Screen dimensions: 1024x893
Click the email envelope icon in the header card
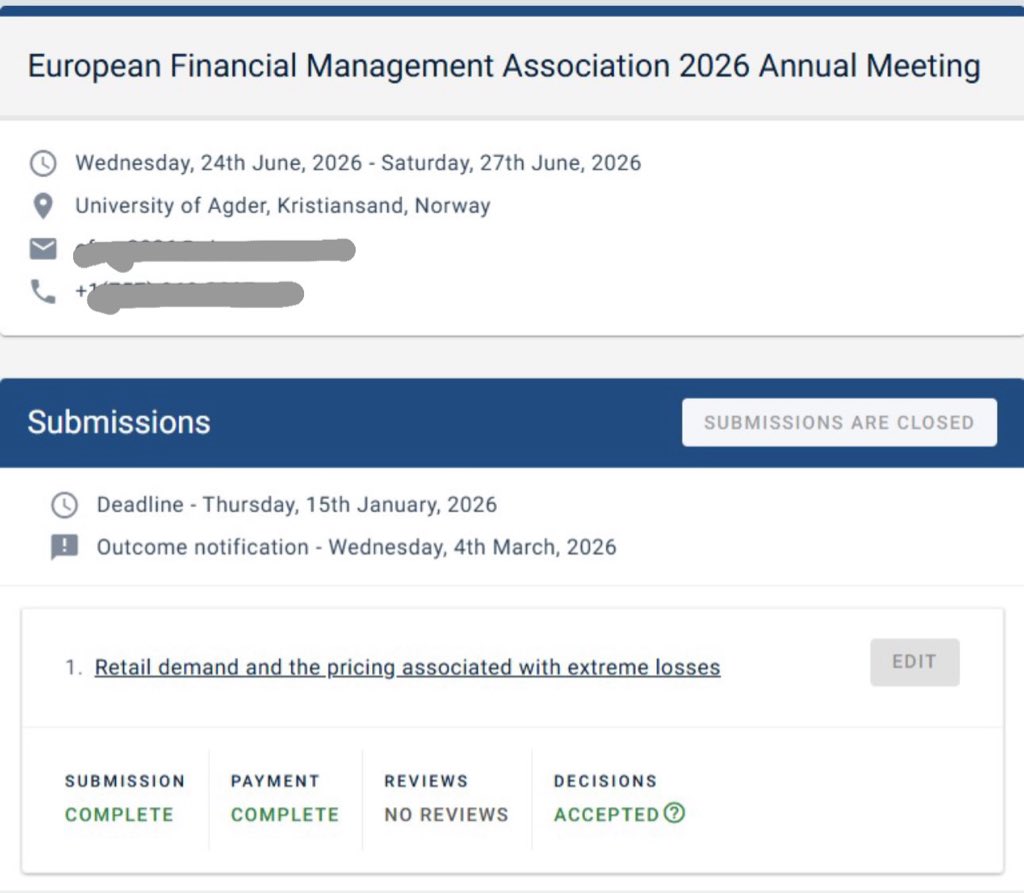(x=42, y=248)
